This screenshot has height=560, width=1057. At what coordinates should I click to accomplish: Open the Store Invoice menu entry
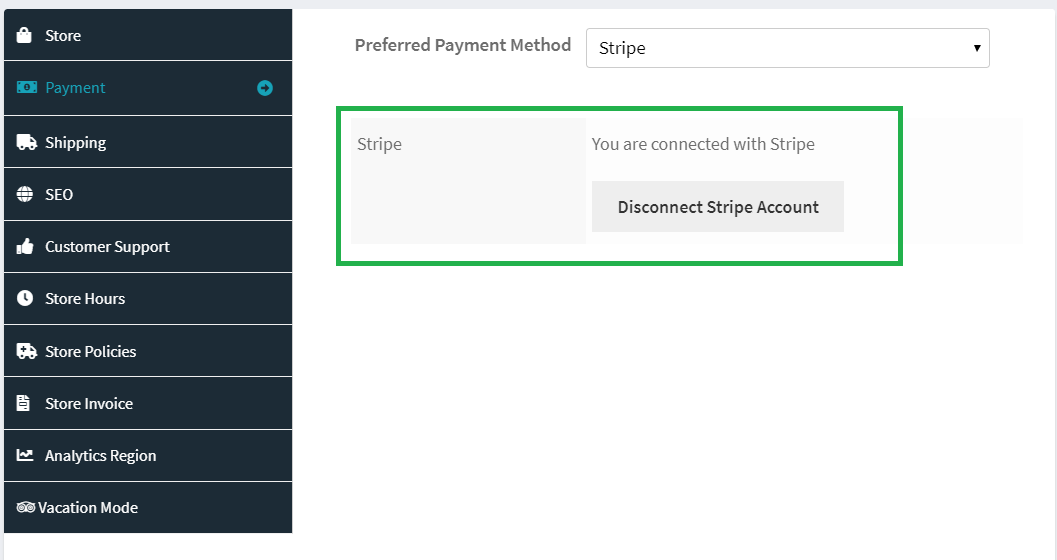coord(89,404)
